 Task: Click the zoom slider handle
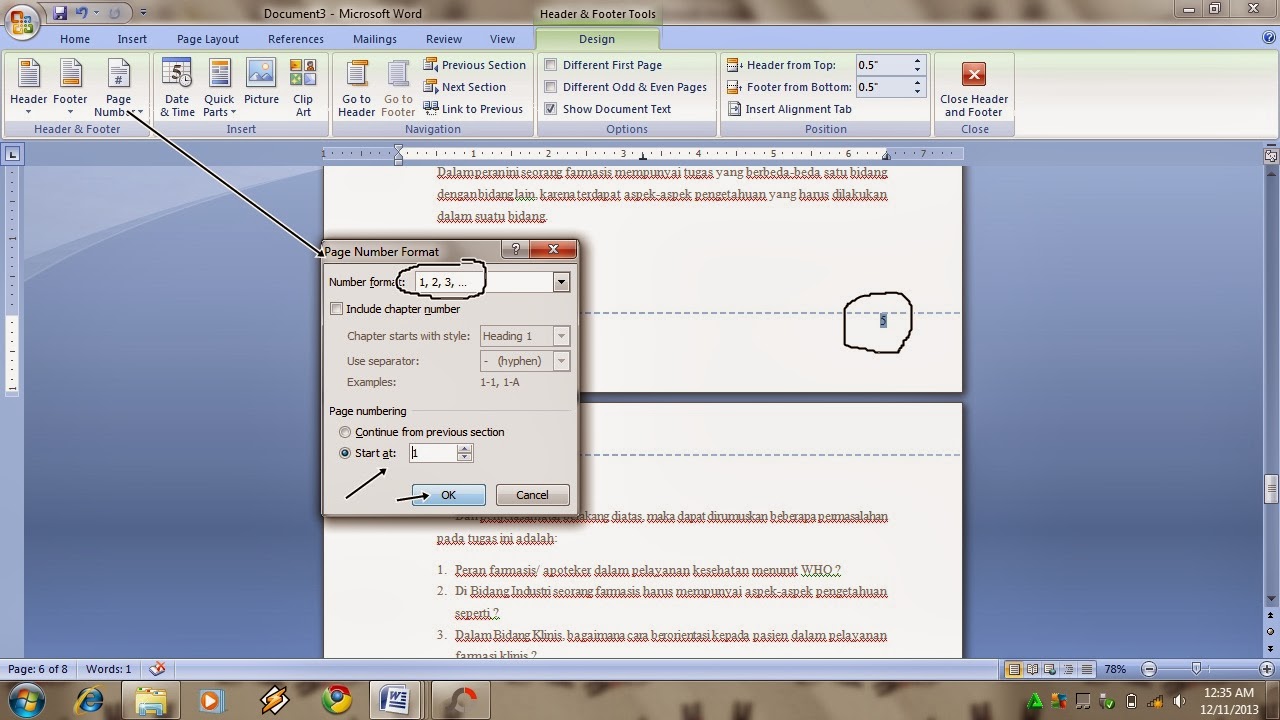pos(1197,669)
